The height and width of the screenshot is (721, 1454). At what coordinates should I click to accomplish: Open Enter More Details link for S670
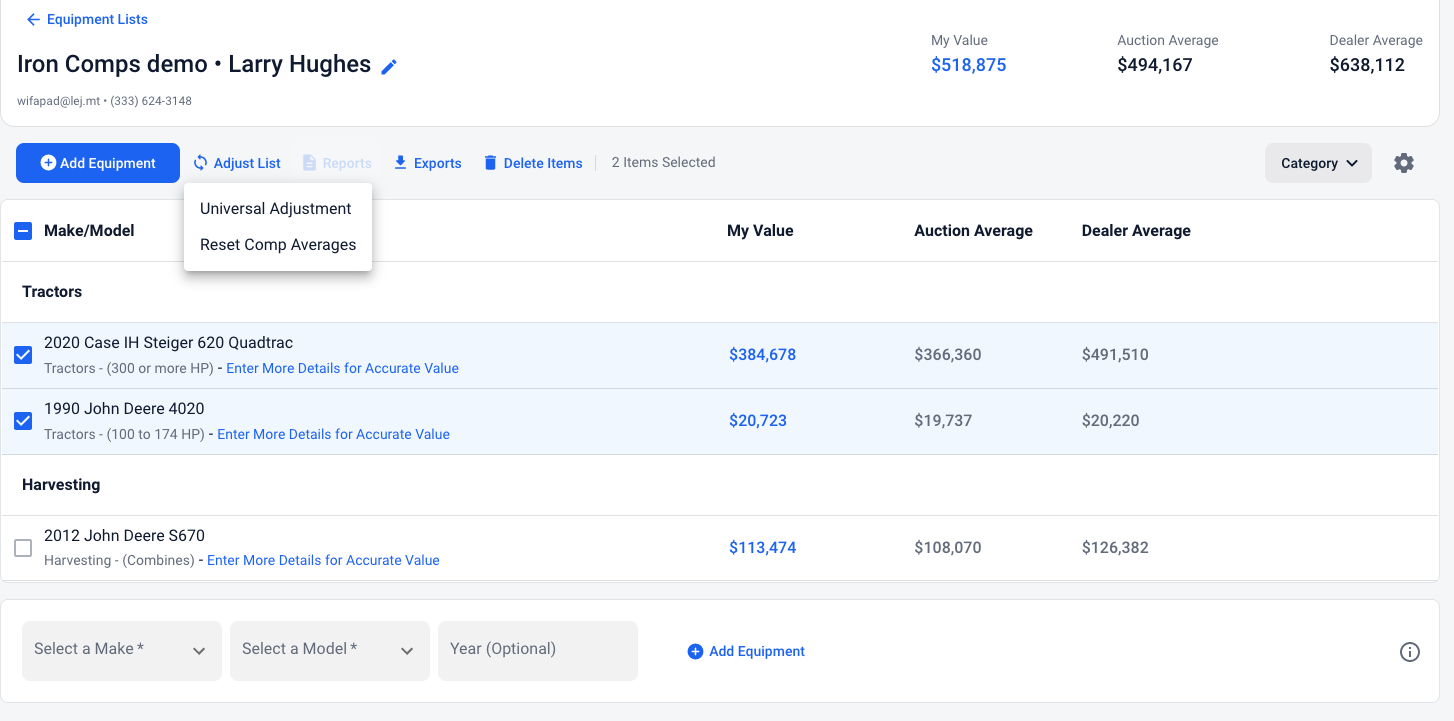pyautogui.click(x=323, y=561)
